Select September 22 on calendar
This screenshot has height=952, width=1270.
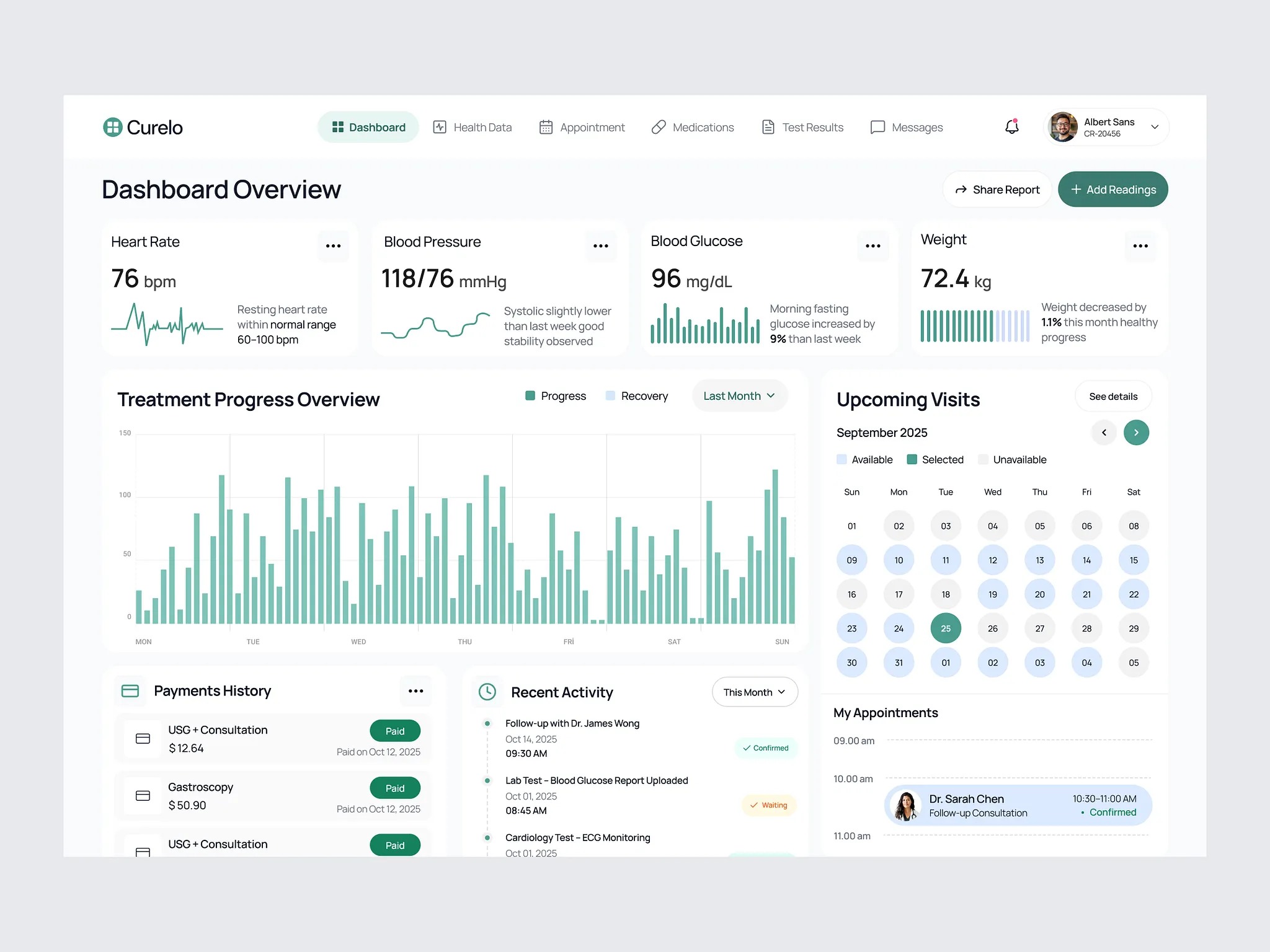point(1134,594)
